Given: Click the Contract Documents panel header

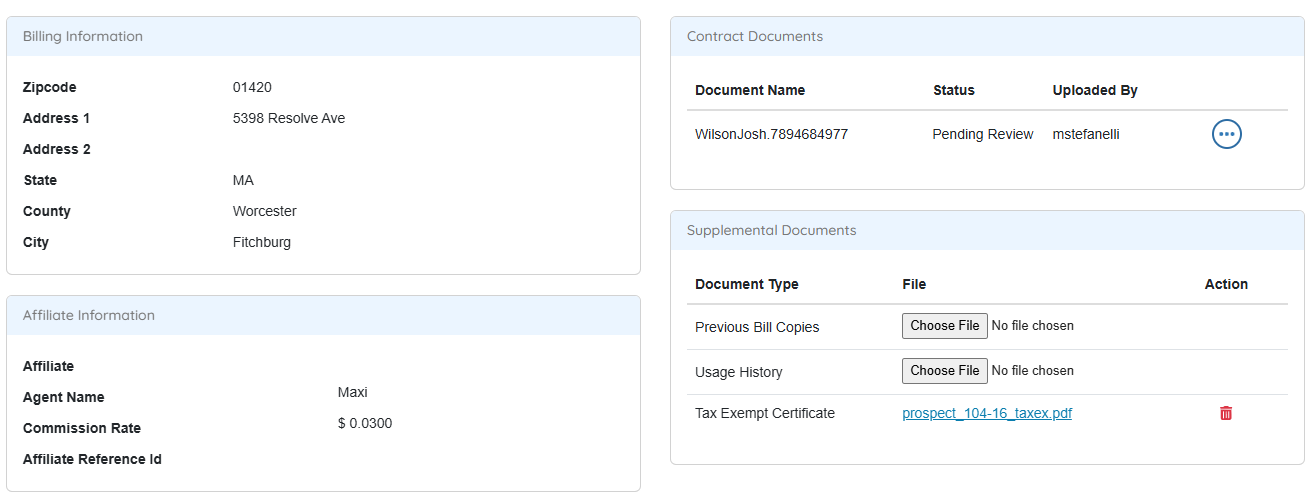Looking at the screenshot, I should [x=755, y=37].
